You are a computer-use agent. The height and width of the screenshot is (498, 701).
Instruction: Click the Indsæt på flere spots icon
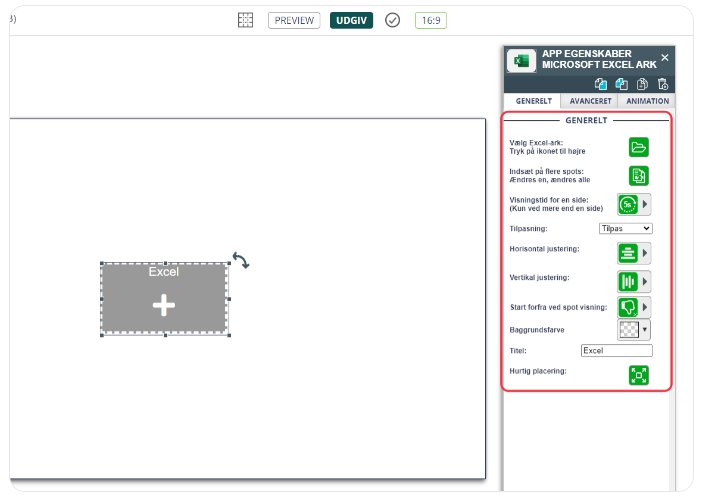[x=638, y=176]
